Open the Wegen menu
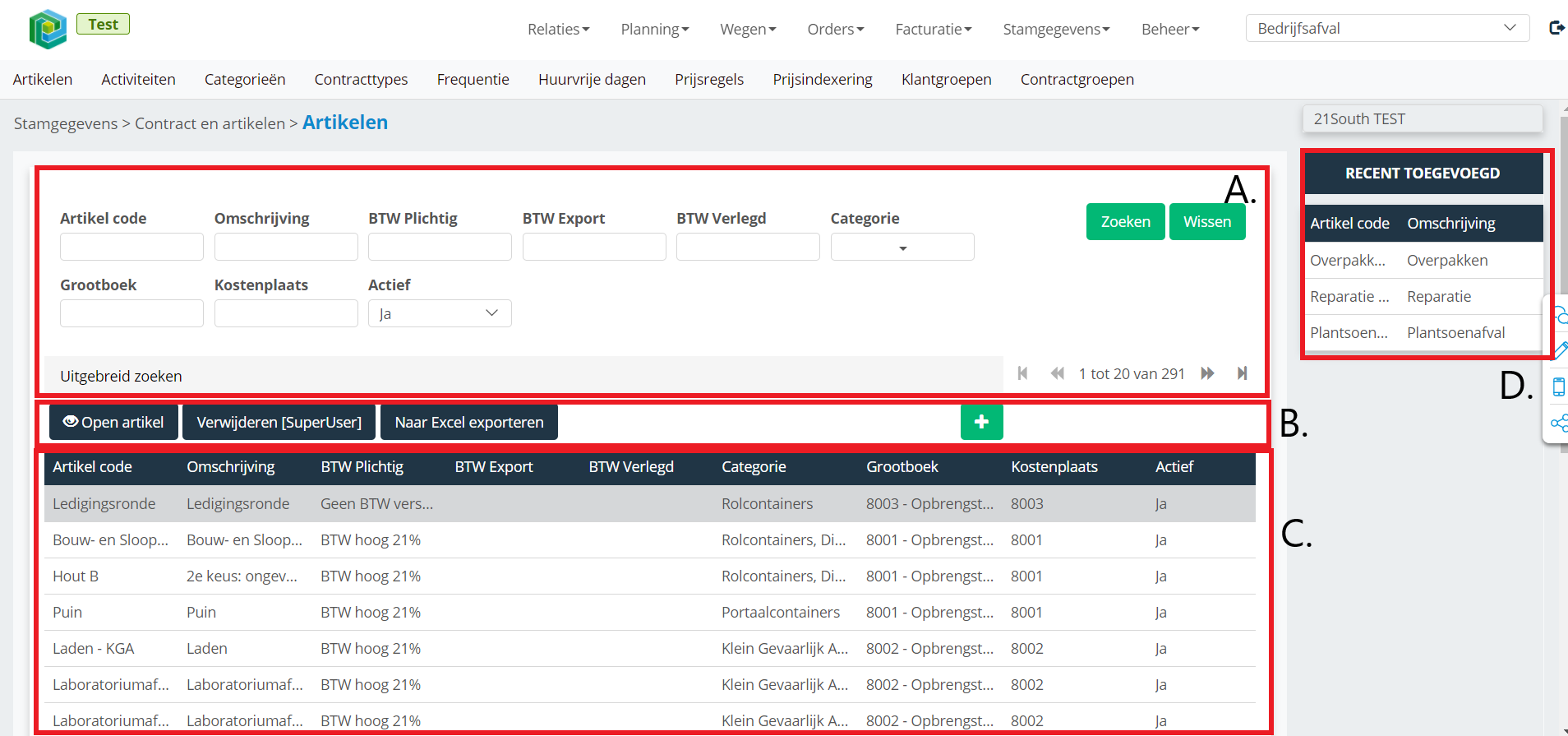1568x736 pixels. coord(748,30)
